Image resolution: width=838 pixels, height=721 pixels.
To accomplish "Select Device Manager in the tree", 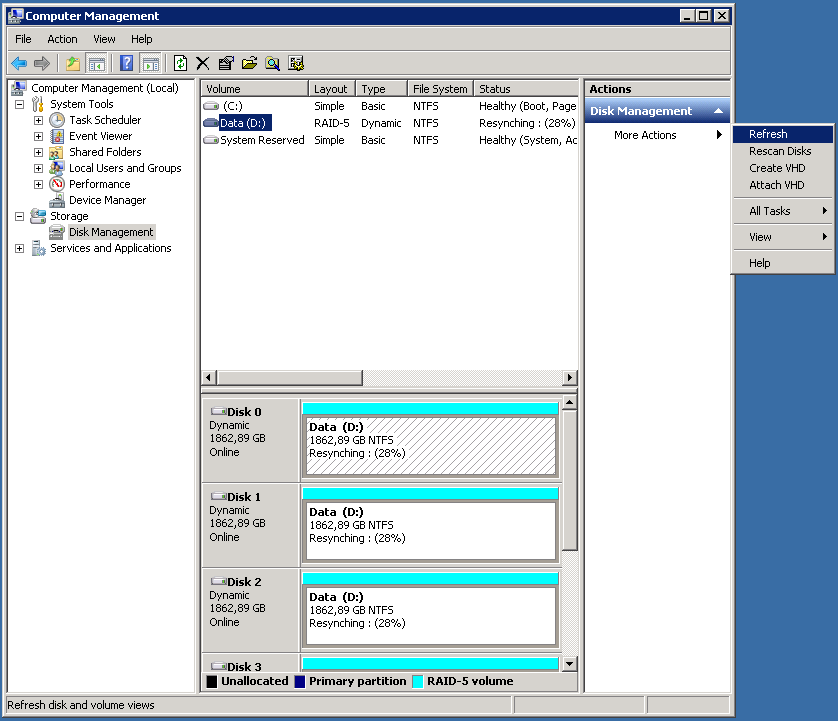I will click(107, 200).
